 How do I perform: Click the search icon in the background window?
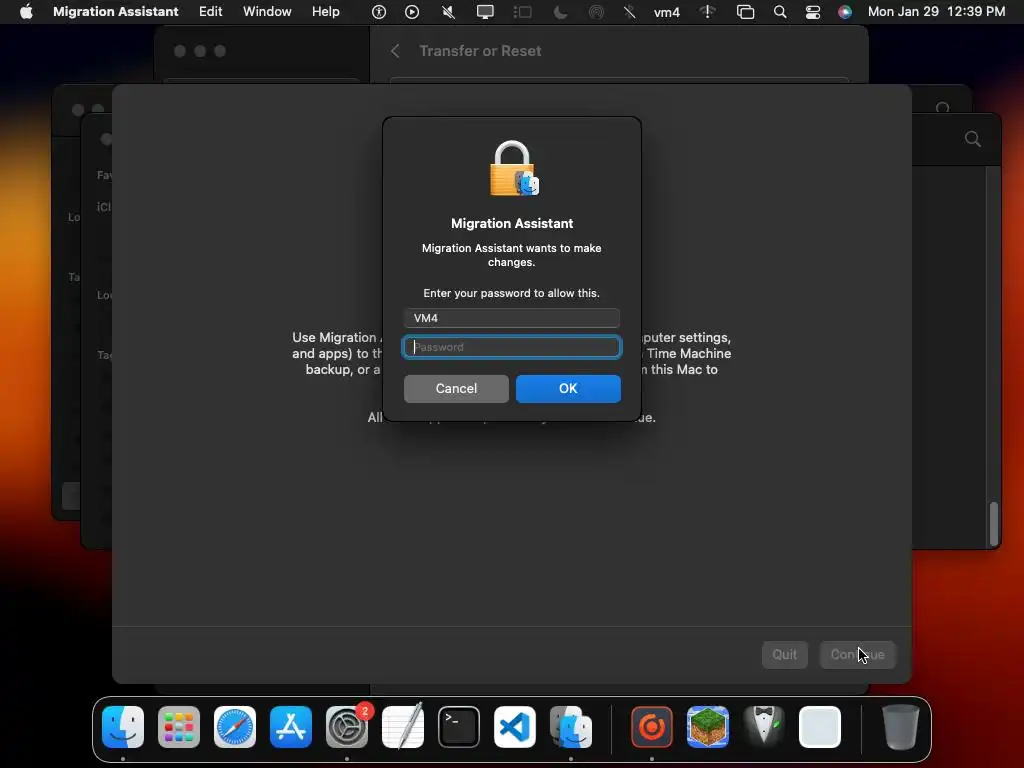[x=973, y=138]
